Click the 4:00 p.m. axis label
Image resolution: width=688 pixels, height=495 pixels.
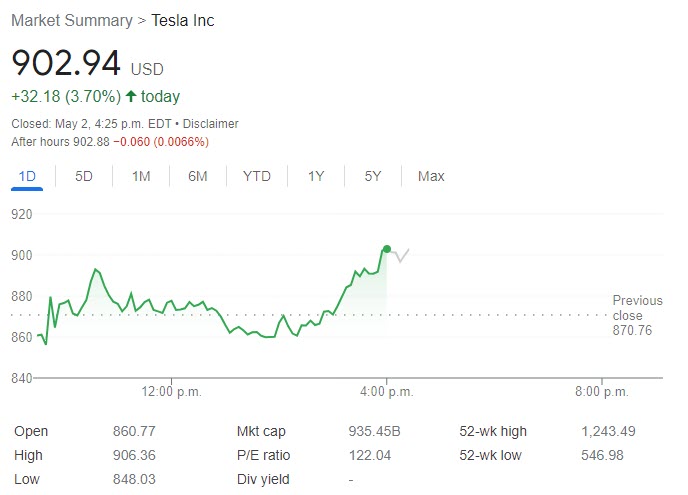coord(387,391)
